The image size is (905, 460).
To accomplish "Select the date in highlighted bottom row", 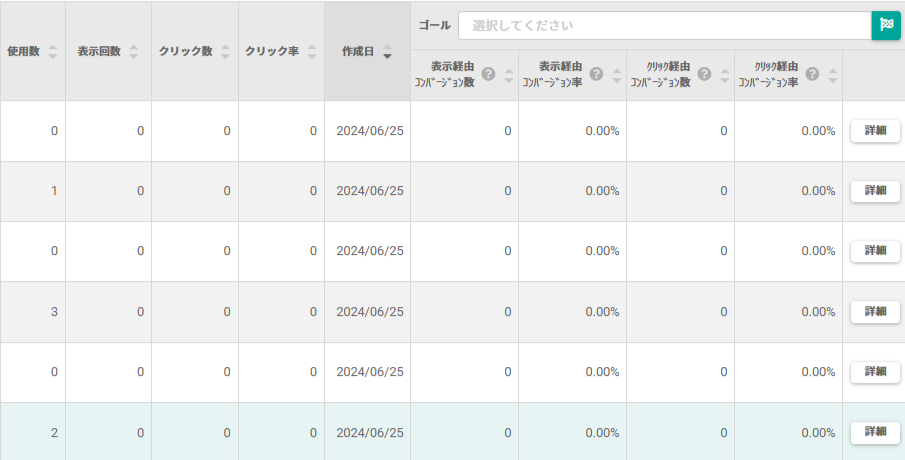I will click(x=370, y=432).
